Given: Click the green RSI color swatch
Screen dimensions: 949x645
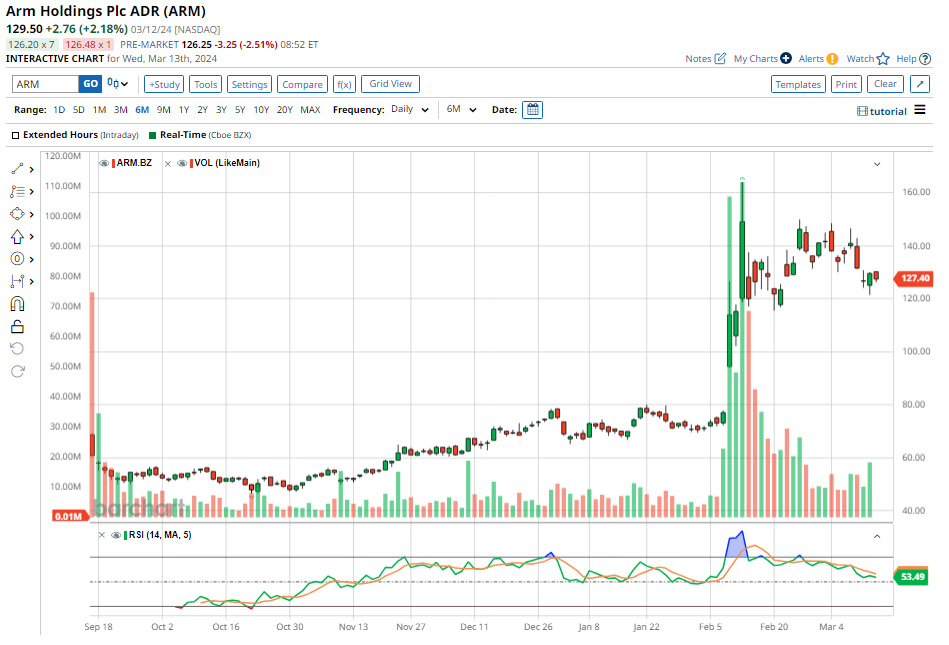Looking at the screenshot, I should coord(125,535).
